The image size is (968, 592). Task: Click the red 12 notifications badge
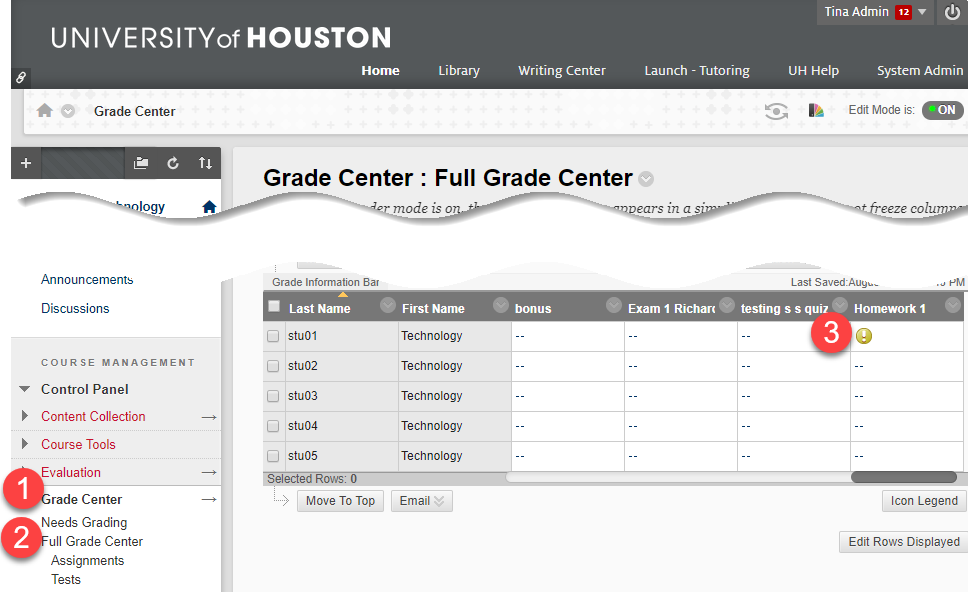(x=904, y=12)
